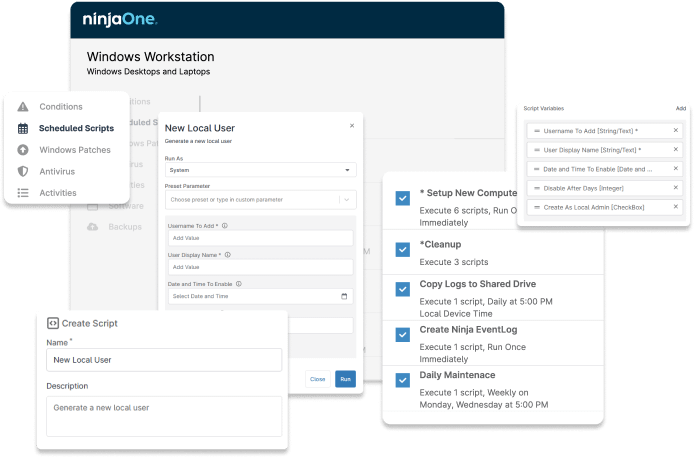Remove the Disable After Days variable
This screenshot has height=458, width=695.
coord(676,188)
